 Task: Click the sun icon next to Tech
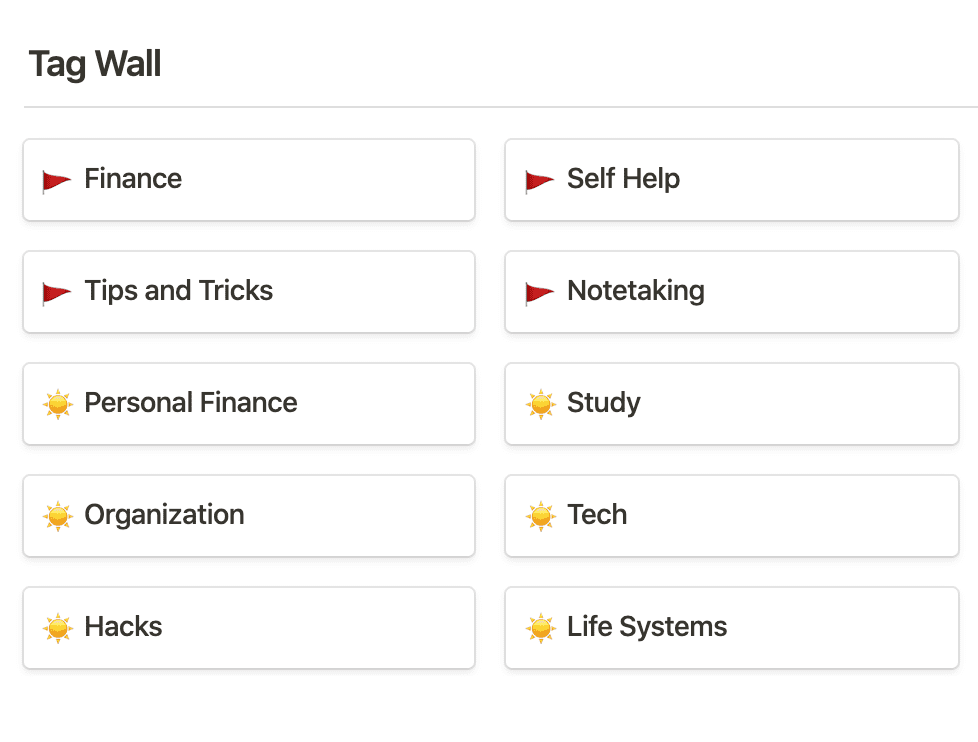541,516
